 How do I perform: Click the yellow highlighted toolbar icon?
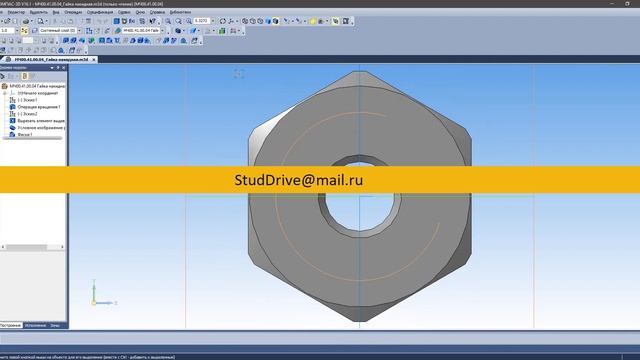tap(313, 21)
